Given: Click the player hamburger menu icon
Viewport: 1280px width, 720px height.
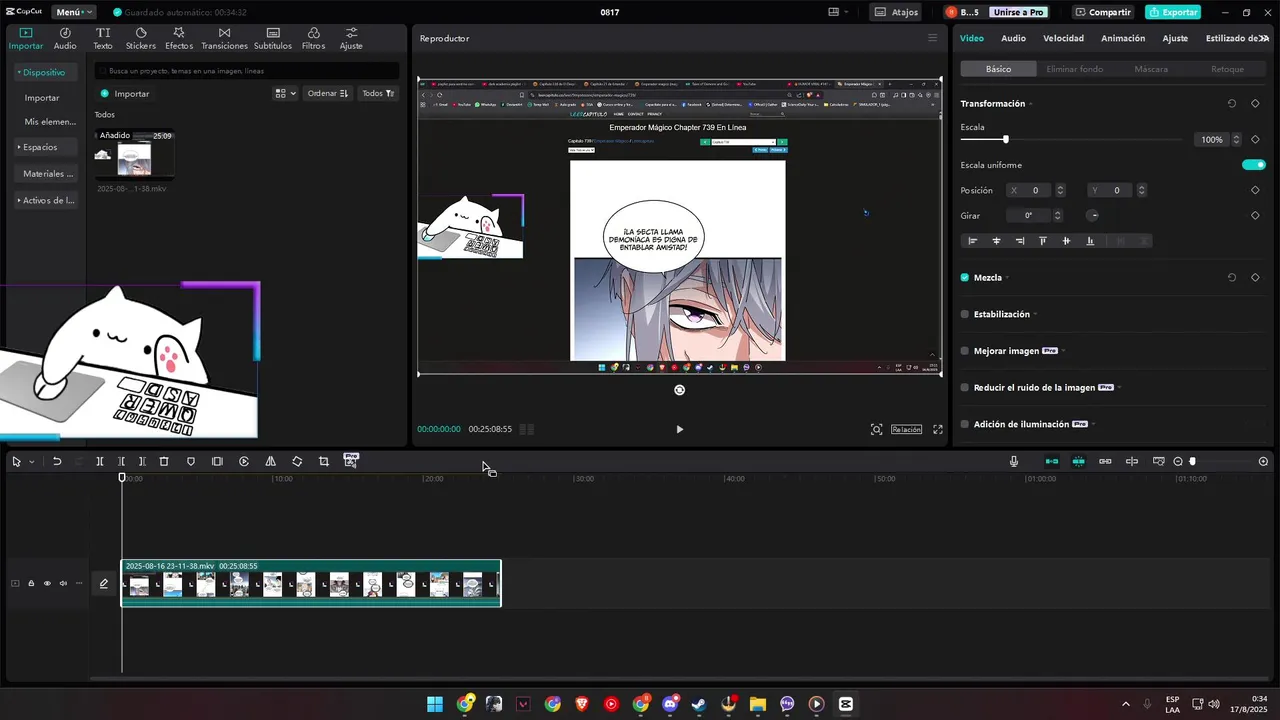Looking at the screenshot, I should tap(933, 38).
